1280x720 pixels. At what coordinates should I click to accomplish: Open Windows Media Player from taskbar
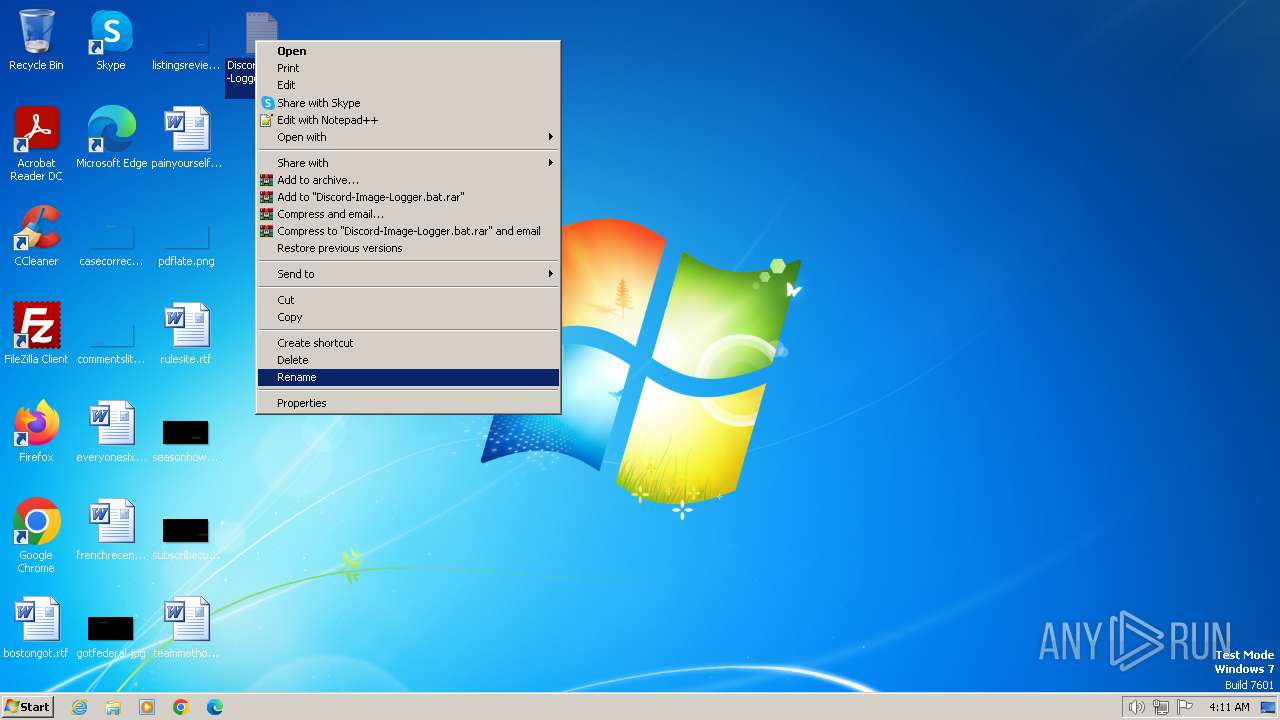pyautogui.click(x=147, y=707)
